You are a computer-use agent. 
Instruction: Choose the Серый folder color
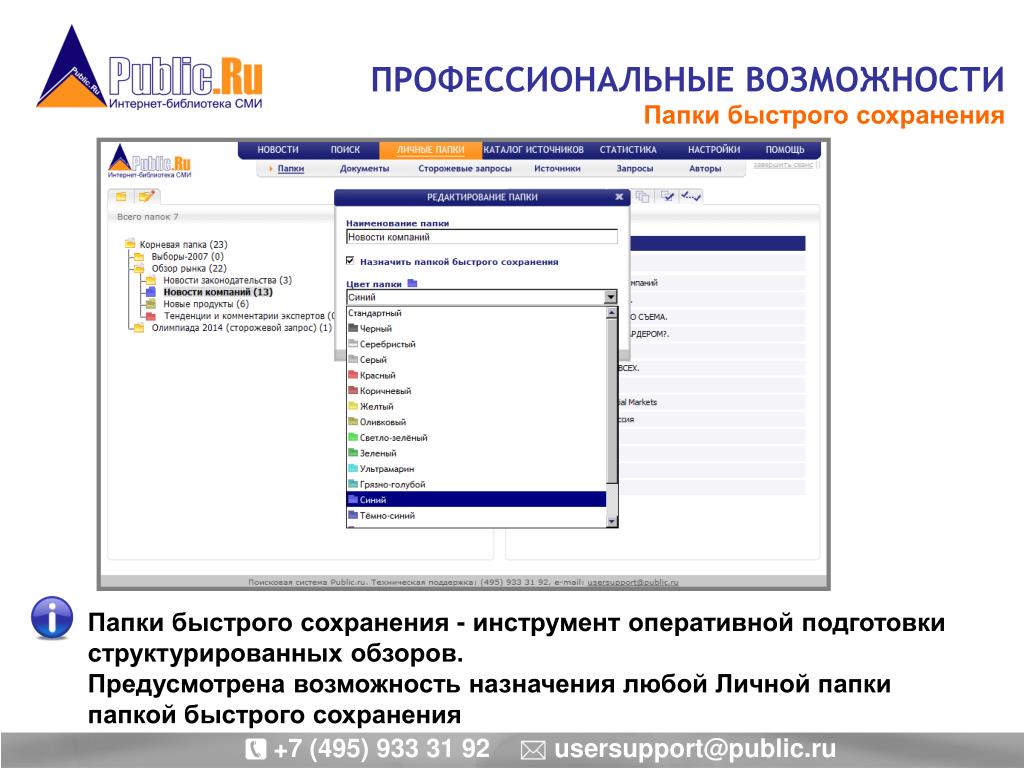[x=476, y=360]
